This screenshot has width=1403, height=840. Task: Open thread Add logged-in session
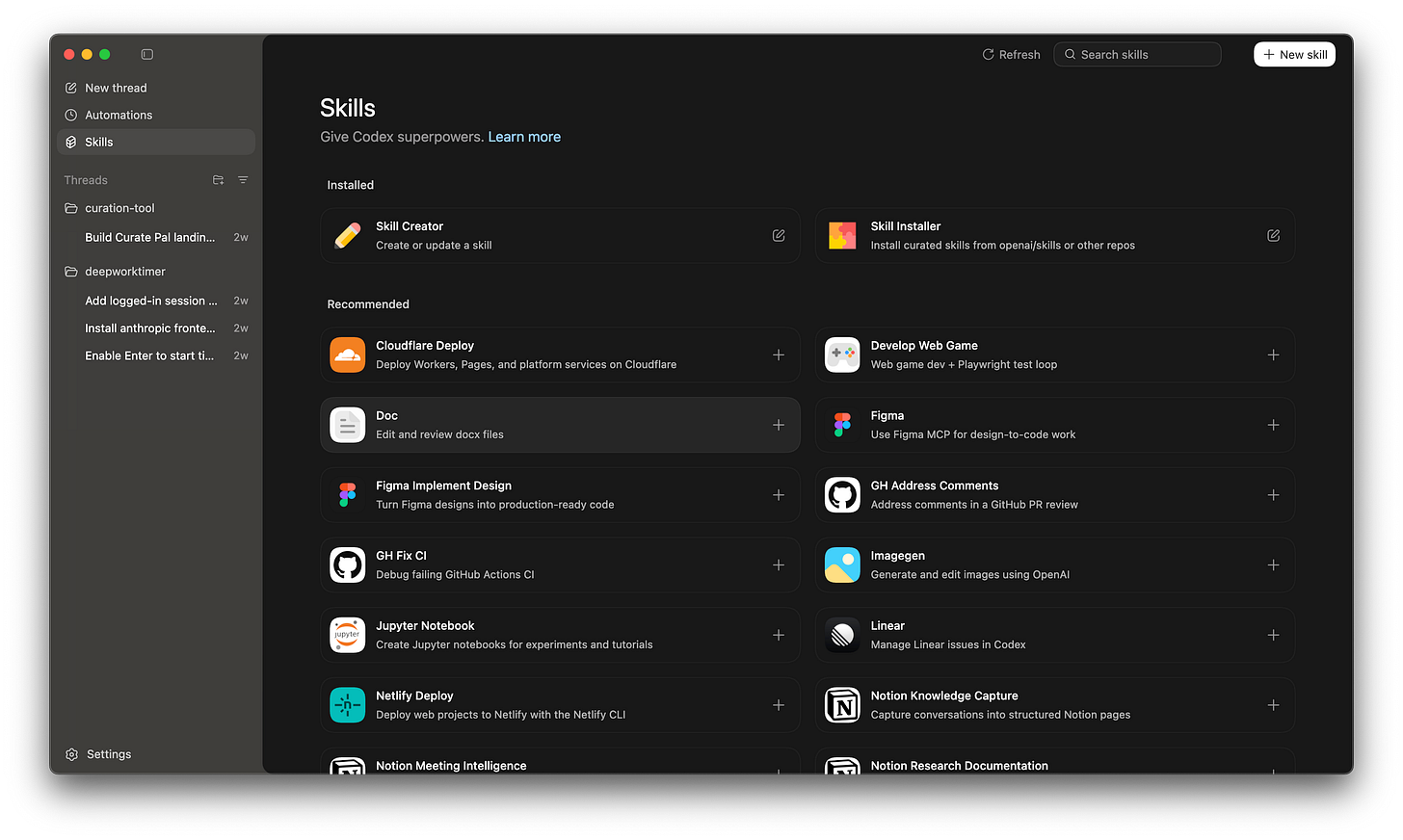tap(156, 301)
